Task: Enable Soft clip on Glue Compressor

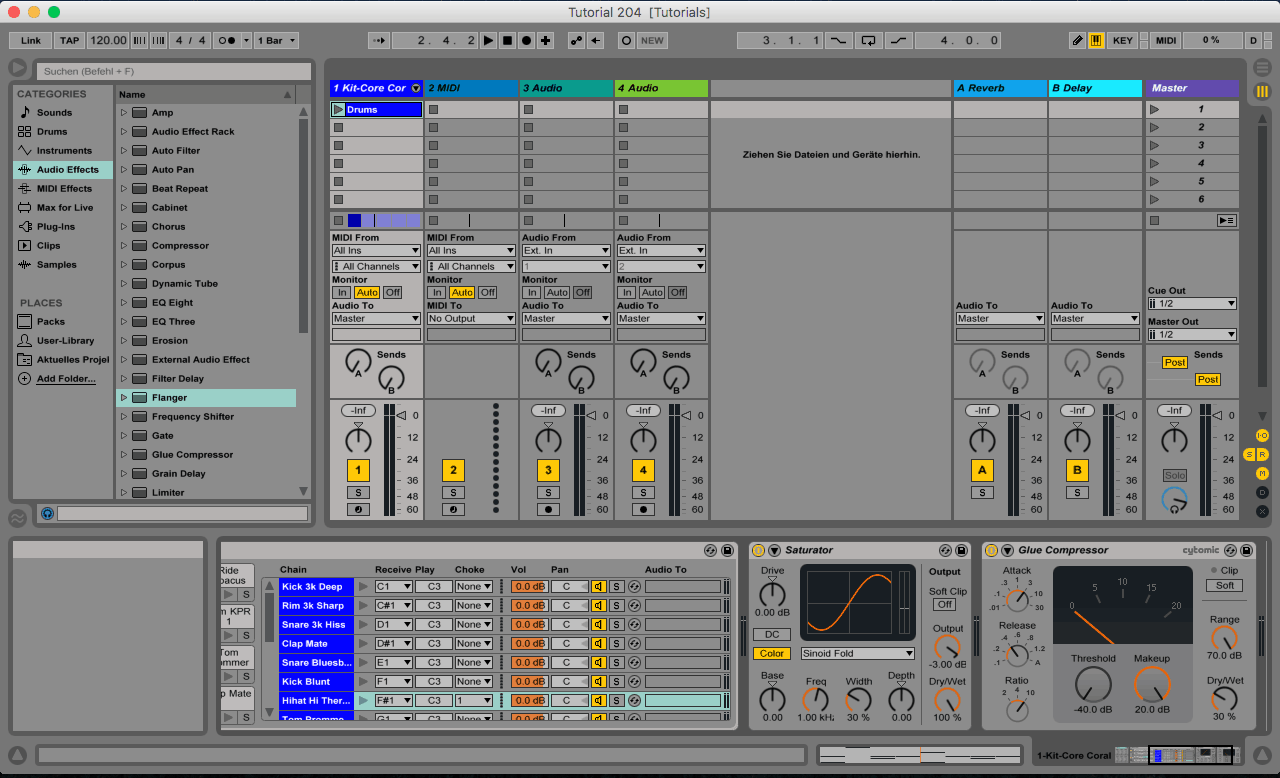Action: (x=1225, y=585)
